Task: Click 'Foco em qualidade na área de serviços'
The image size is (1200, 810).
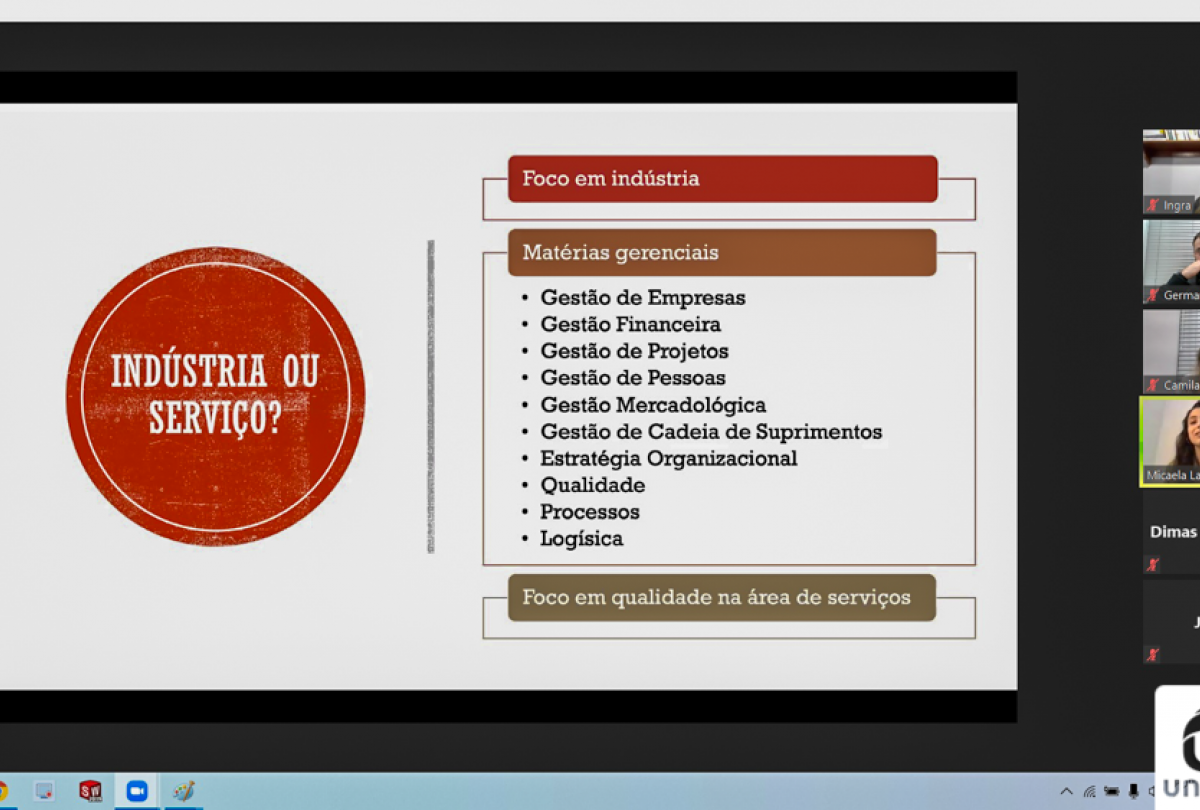Action: [x=722, y=597]
